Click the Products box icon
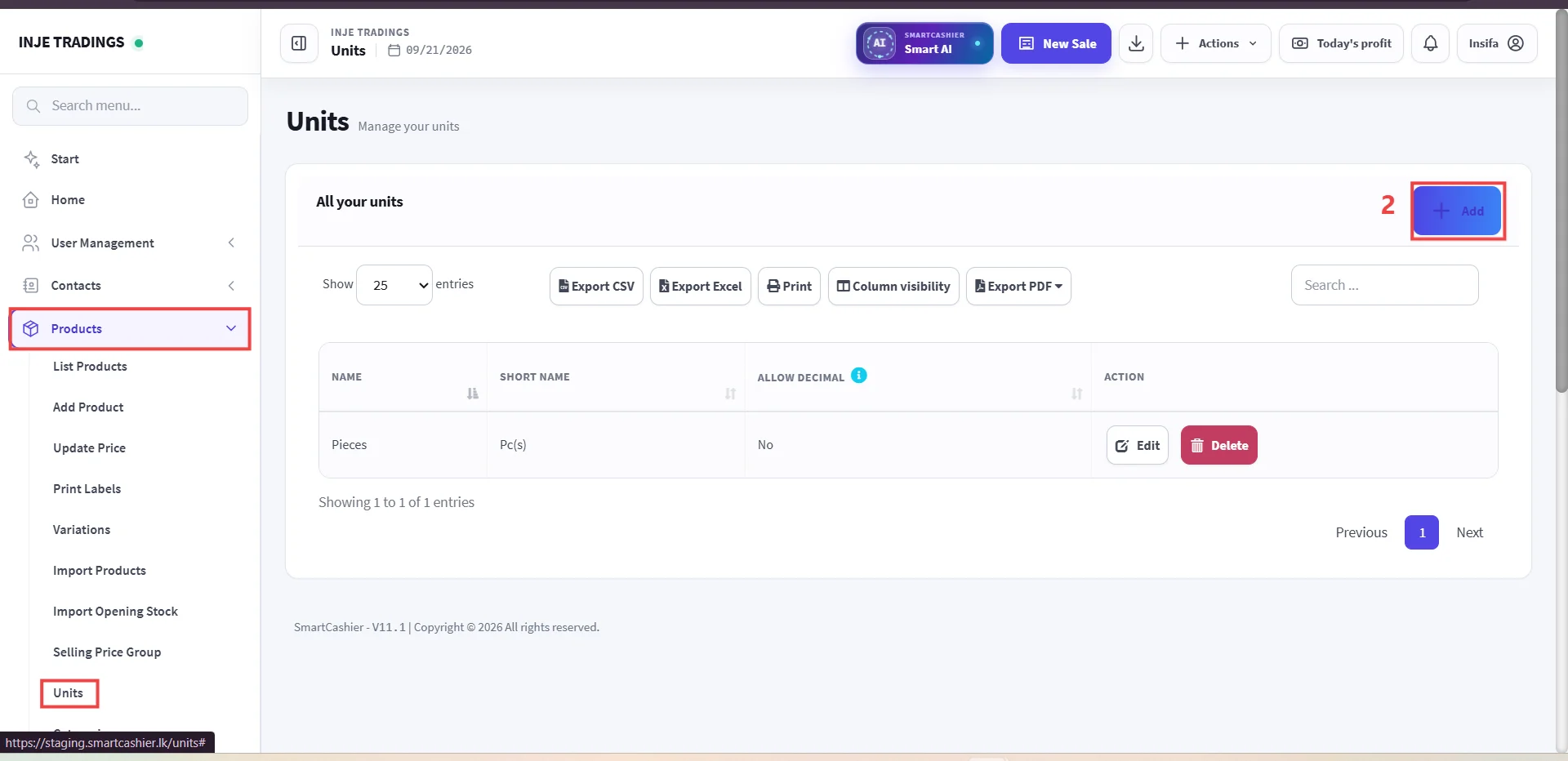 pyautogui.click(x=31, y=328)
